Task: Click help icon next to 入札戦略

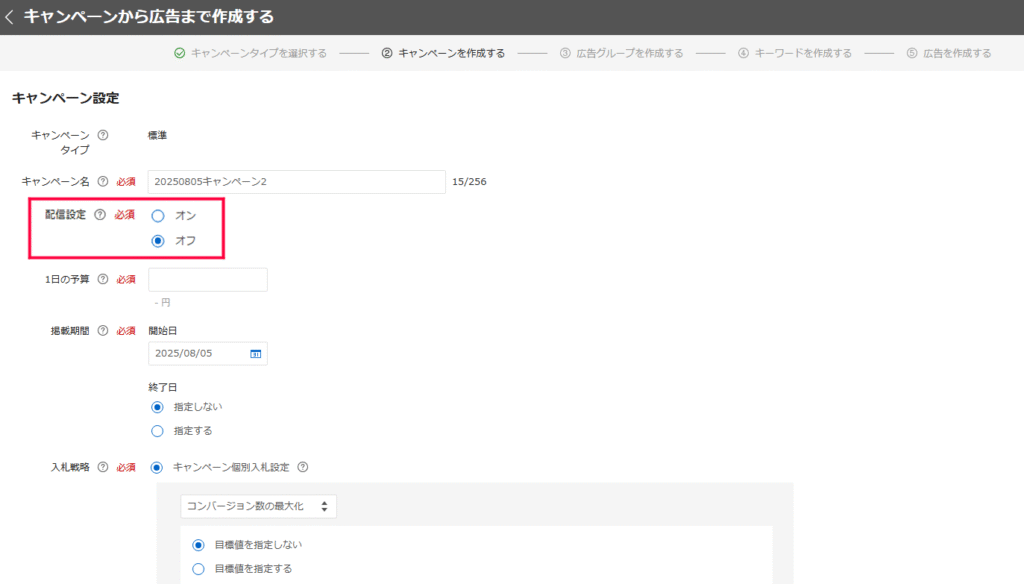Action: click(103, 467)
